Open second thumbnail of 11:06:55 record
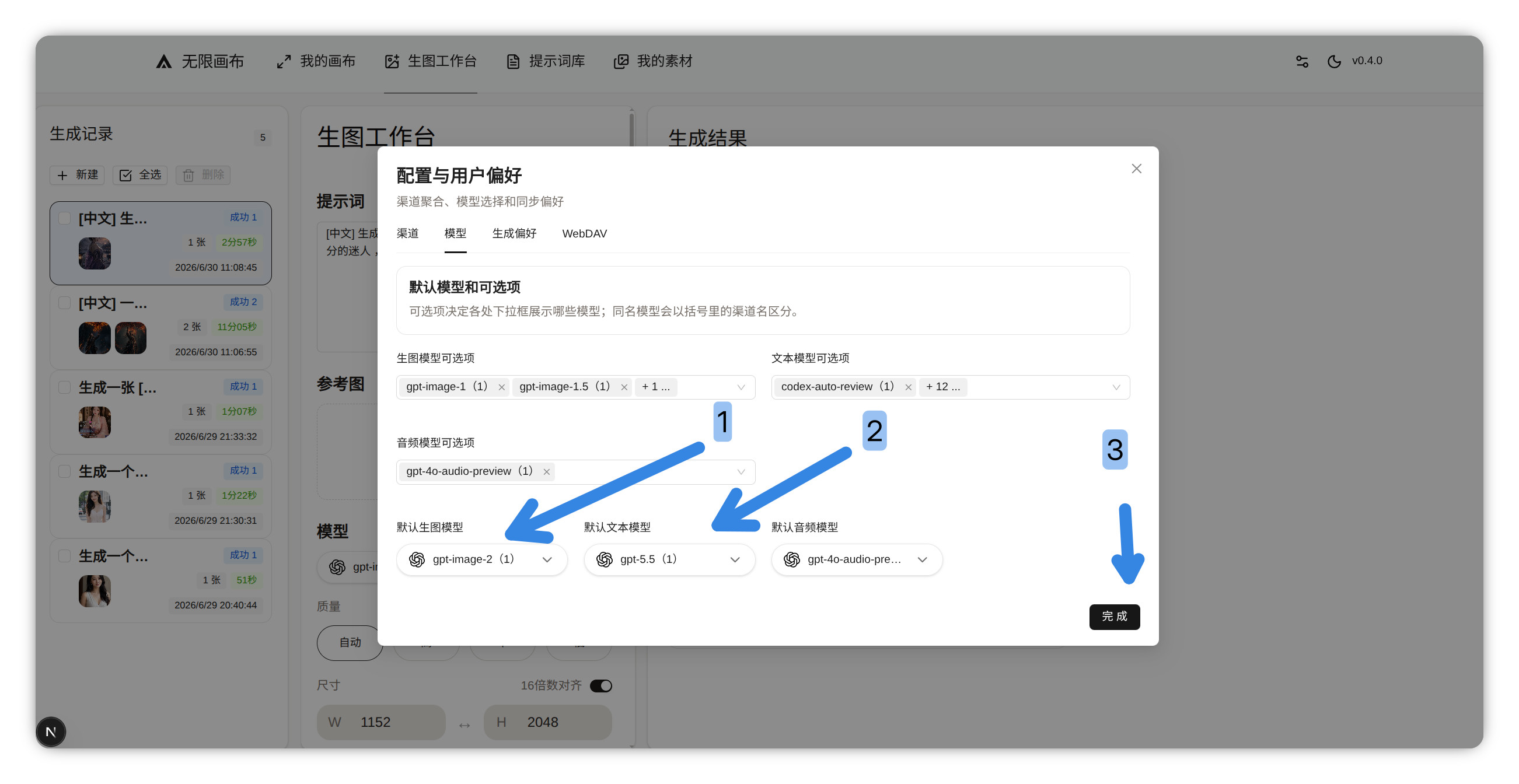The height and width of the screenshot is (784, 1519). pyautogui.click(x=131, y=338)
